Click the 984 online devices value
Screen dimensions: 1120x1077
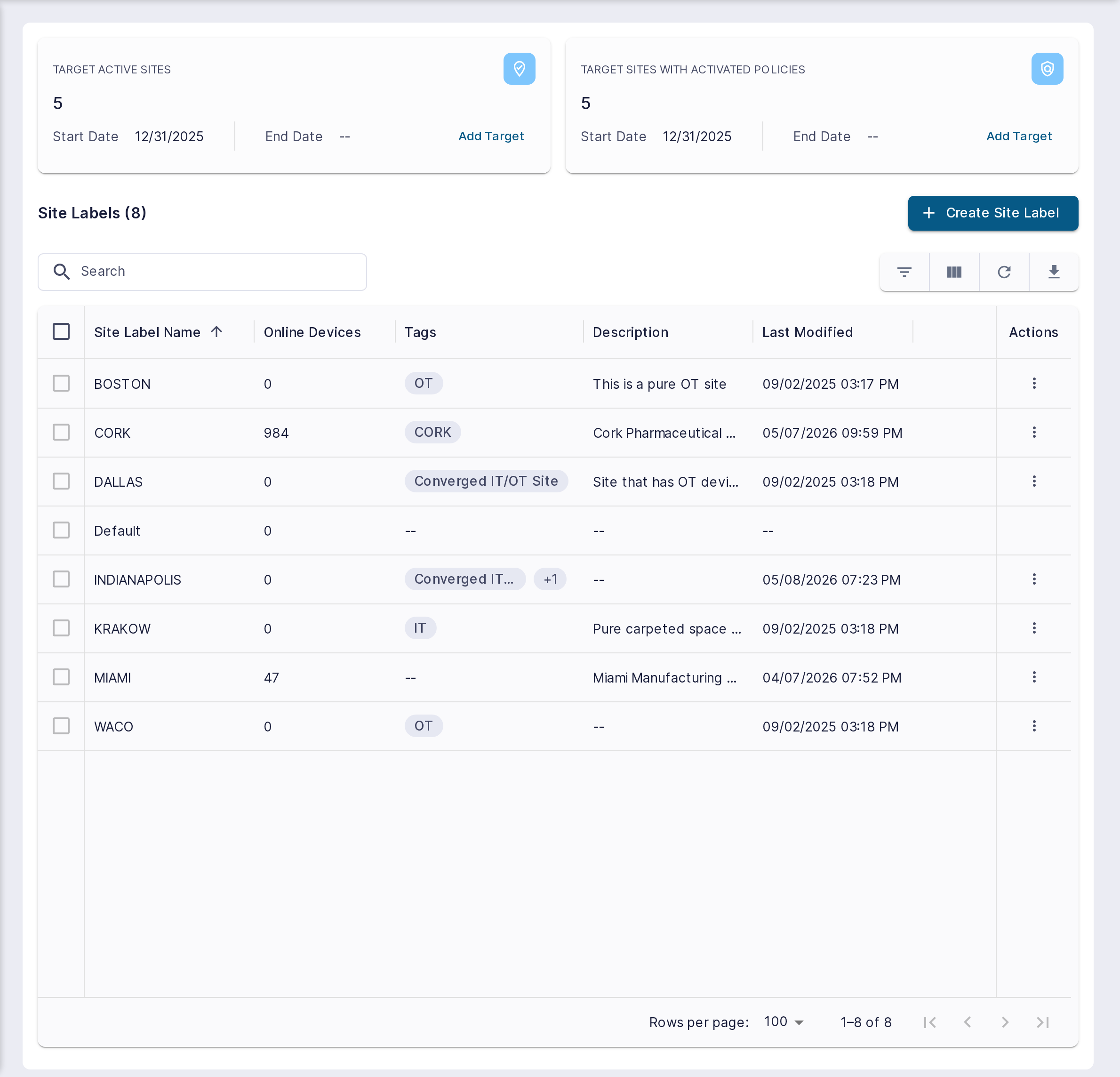click(x=276, y=433)
